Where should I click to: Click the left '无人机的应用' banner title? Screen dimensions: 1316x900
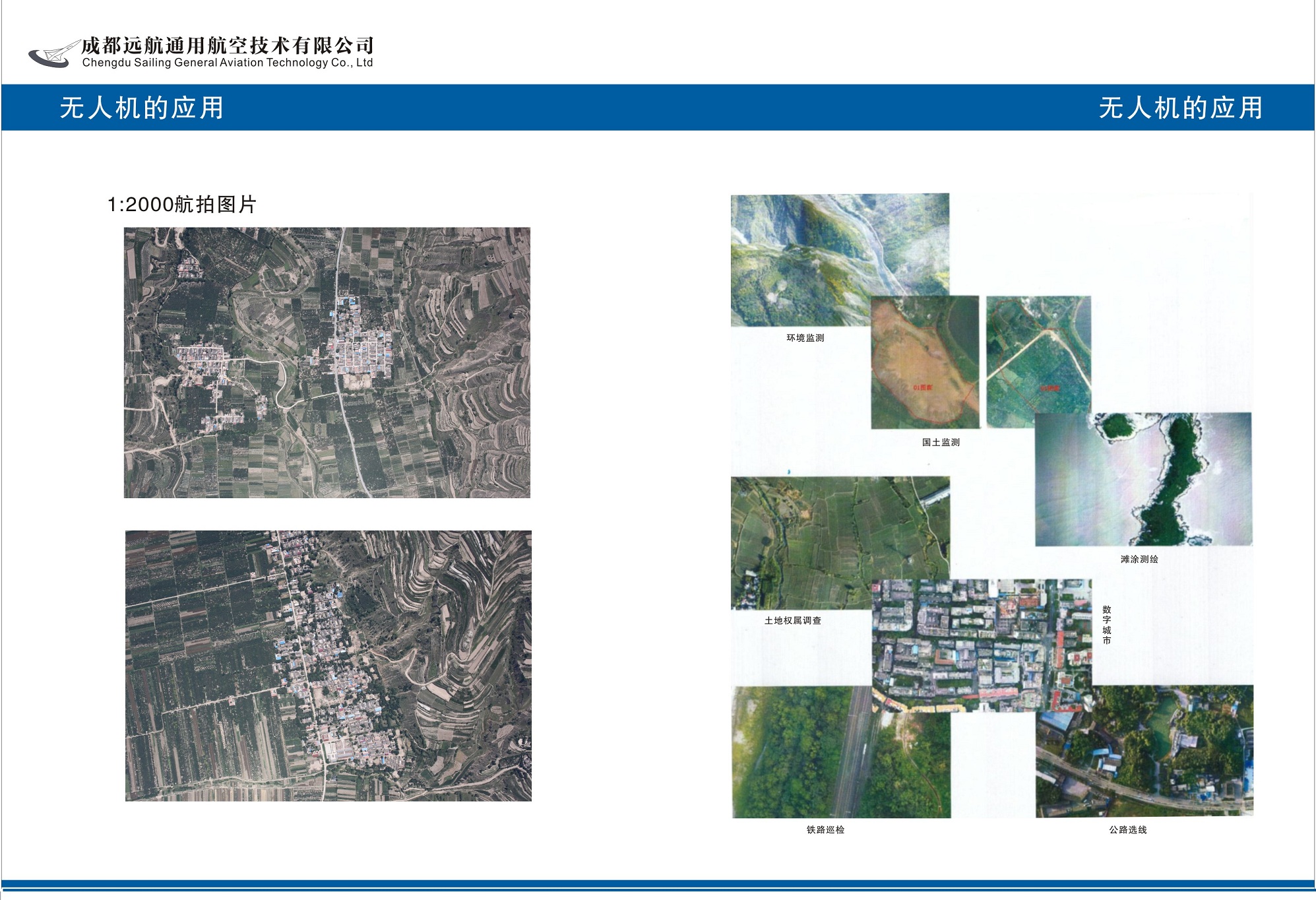(142, 108)
